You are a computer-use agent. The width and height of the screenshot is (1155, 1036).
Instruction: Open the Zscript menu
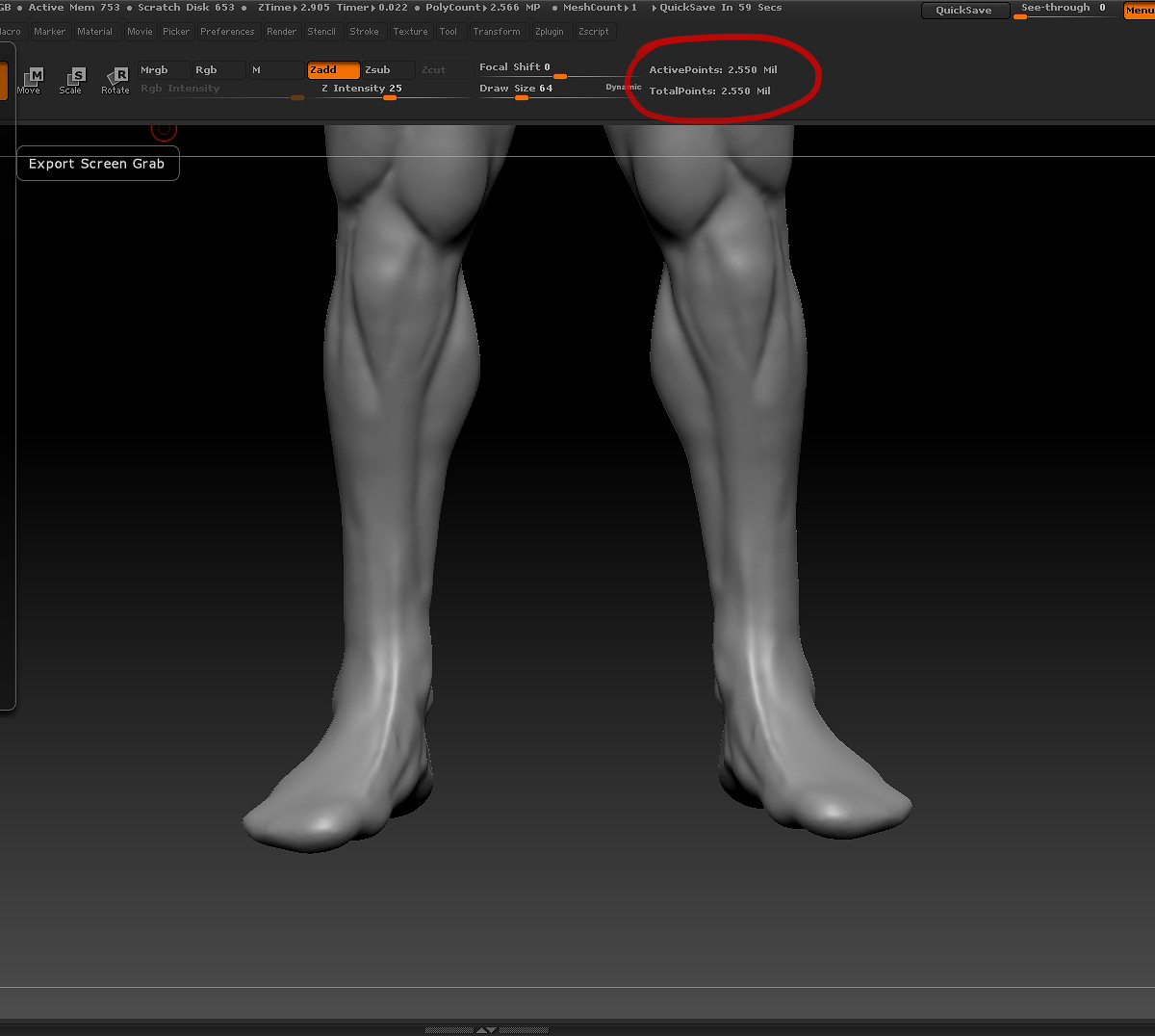pos(594,32)
